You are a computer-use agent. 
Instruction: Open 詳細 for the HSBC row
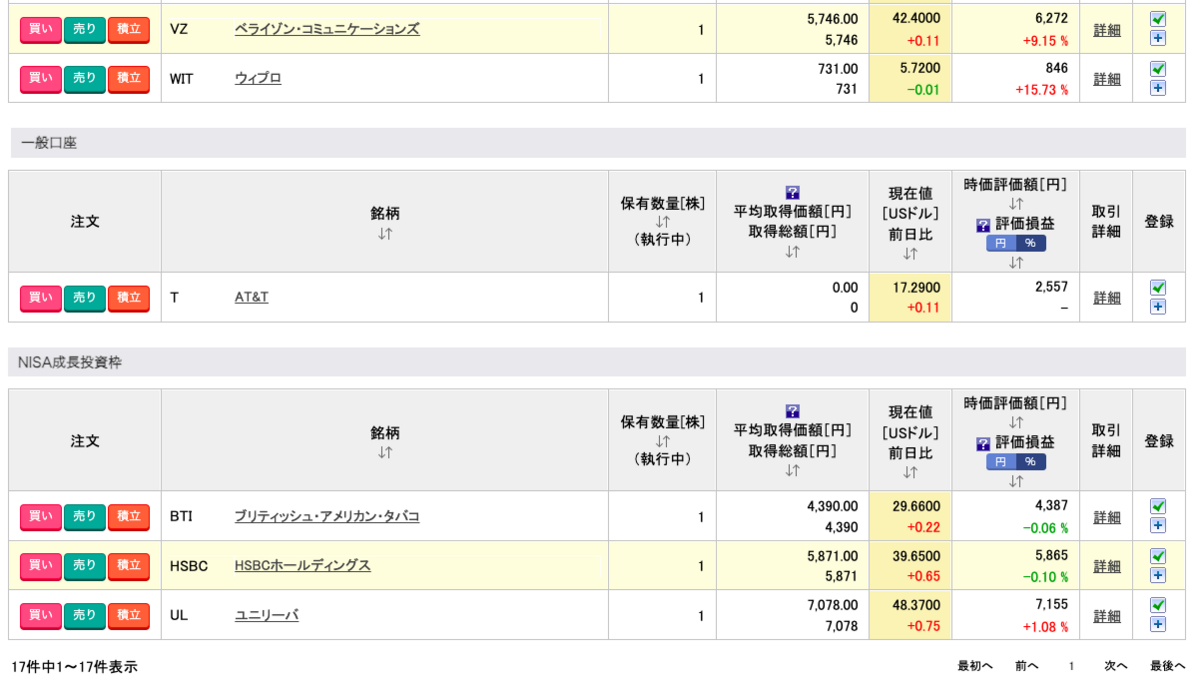tap(1107, 566)
